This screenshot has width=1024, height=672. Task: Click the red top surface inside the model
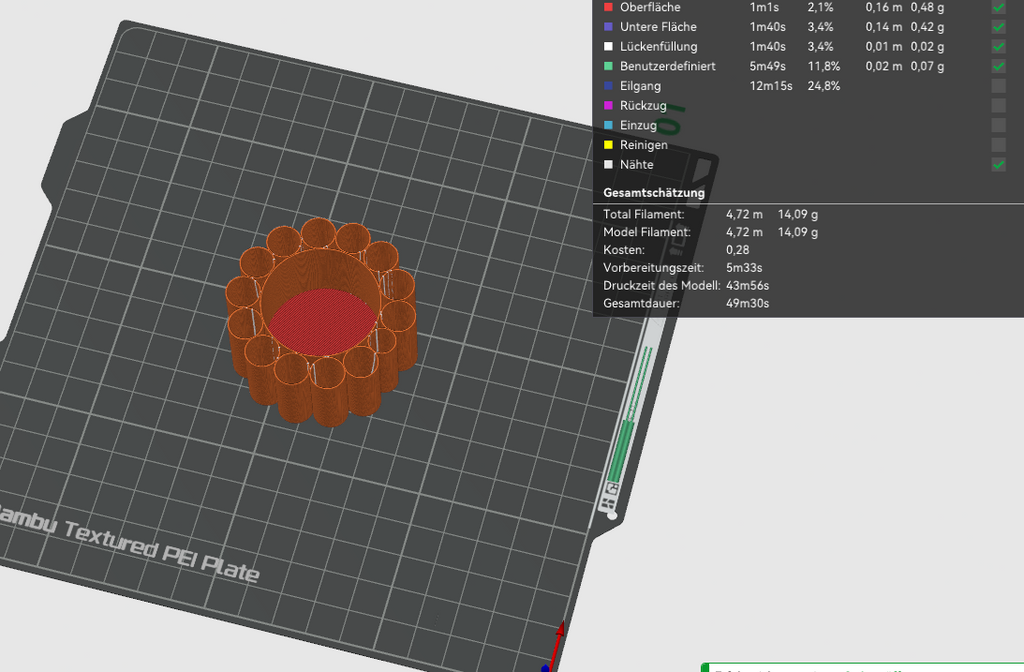click(322, 322)
